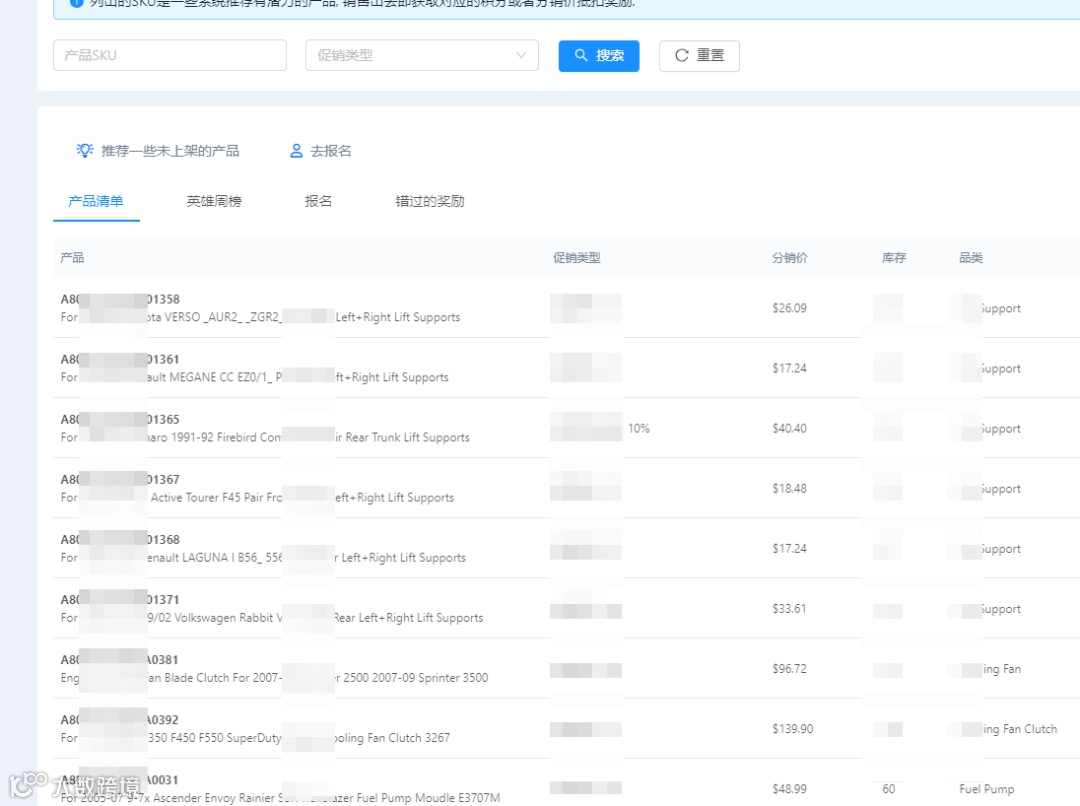The height and width of the screenshot is (806, 1080).
Task: Click the MEGANE CC product description
Action: (255, 378)
